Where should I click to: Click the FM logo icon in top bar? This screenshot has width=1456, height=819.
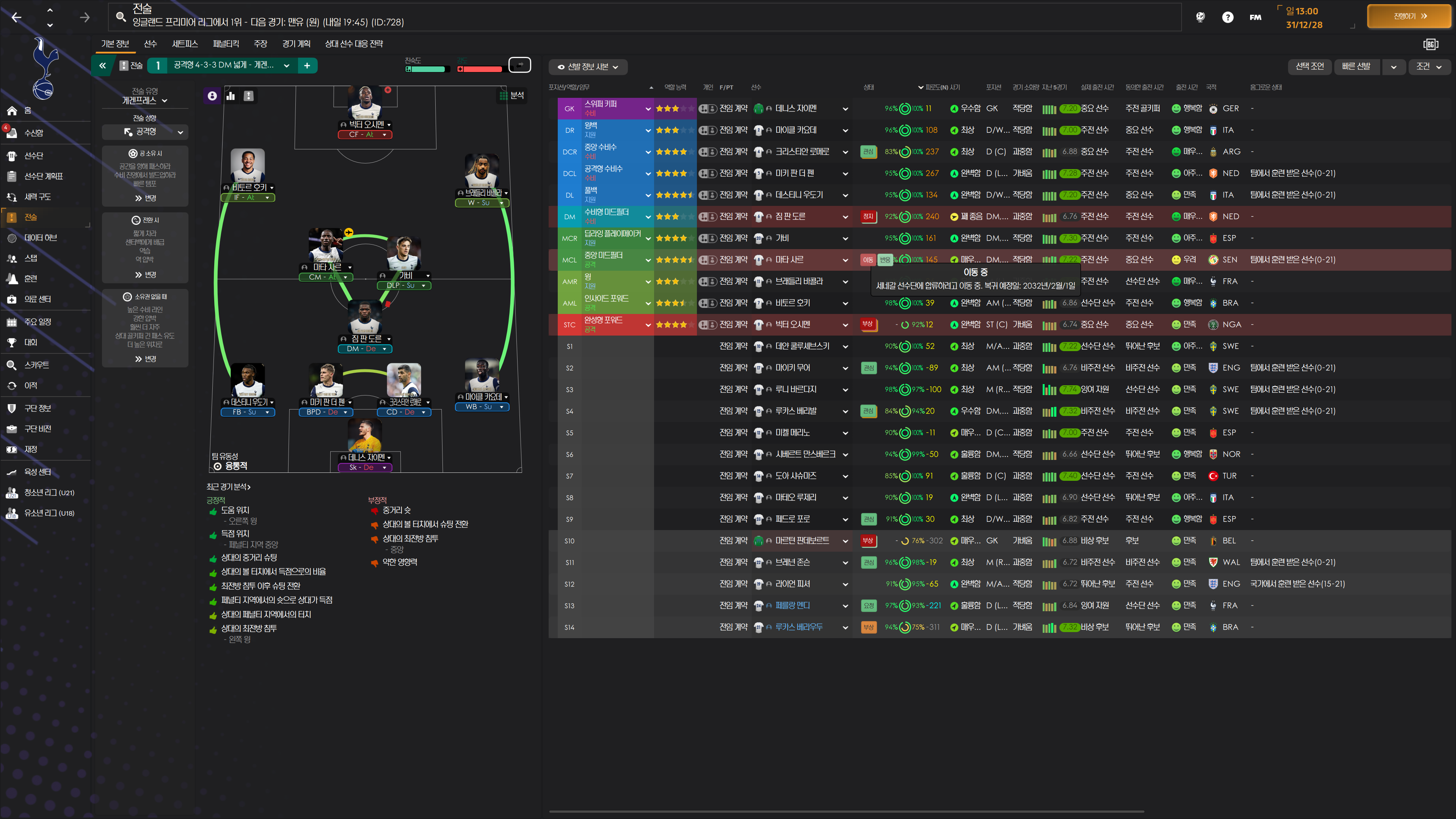click(1255, 17)
